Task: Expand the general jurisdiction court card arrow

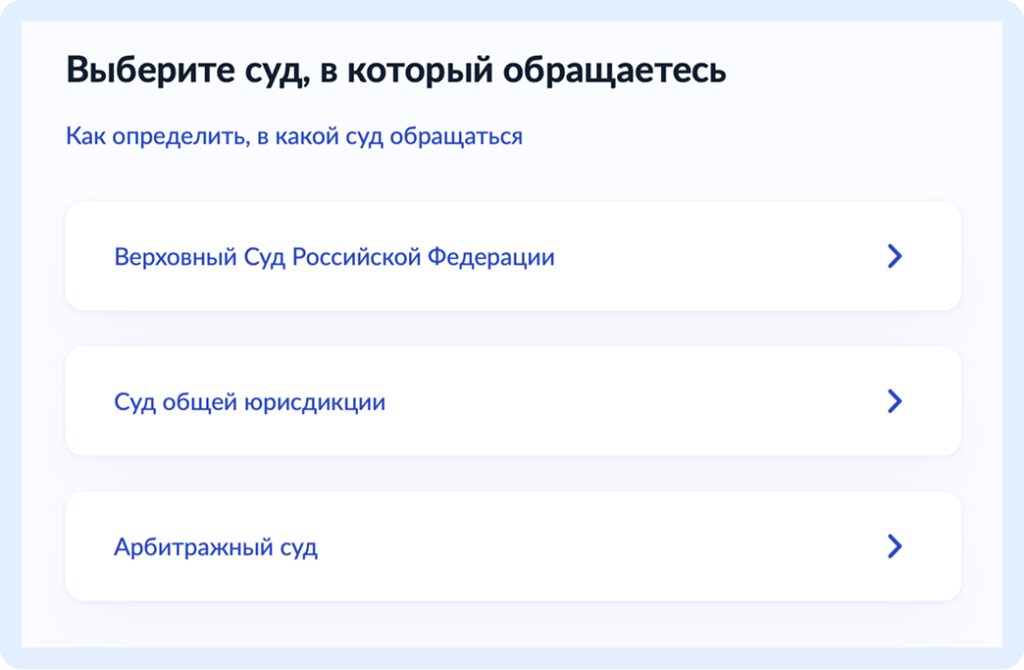Action: pos(895,402)
